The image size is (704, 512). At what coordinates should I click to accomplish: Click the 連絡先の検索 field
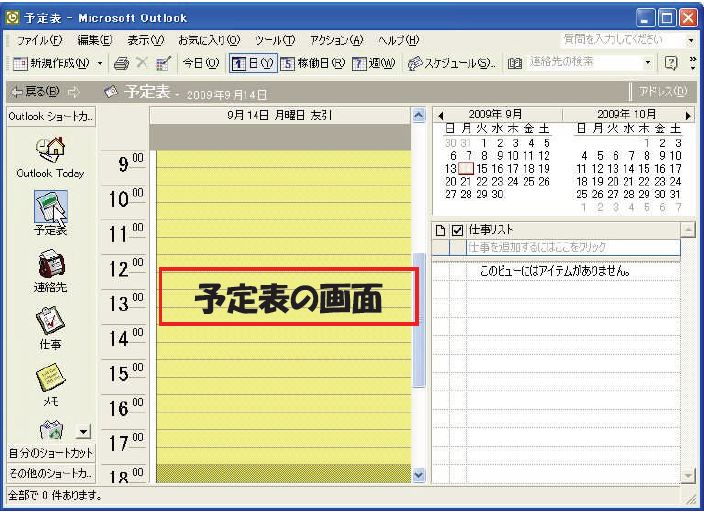[x=583, y=62]
